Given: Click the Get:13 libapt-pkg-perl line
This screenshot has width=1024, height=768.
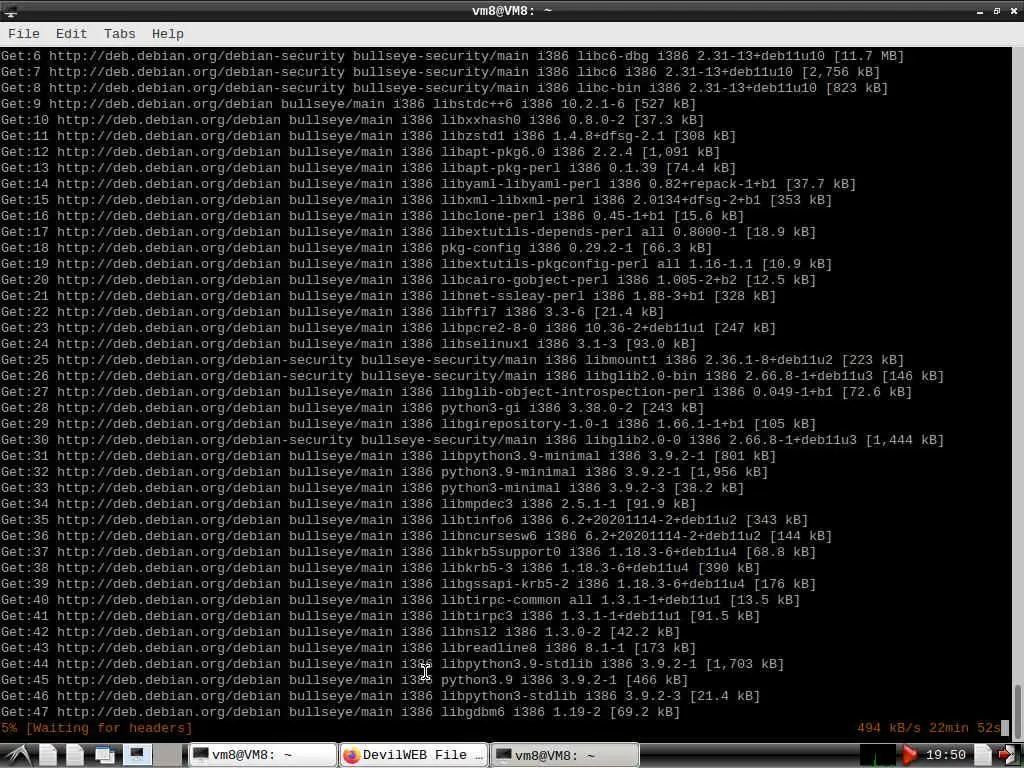Looking at the screenshot, I should 368,168.
